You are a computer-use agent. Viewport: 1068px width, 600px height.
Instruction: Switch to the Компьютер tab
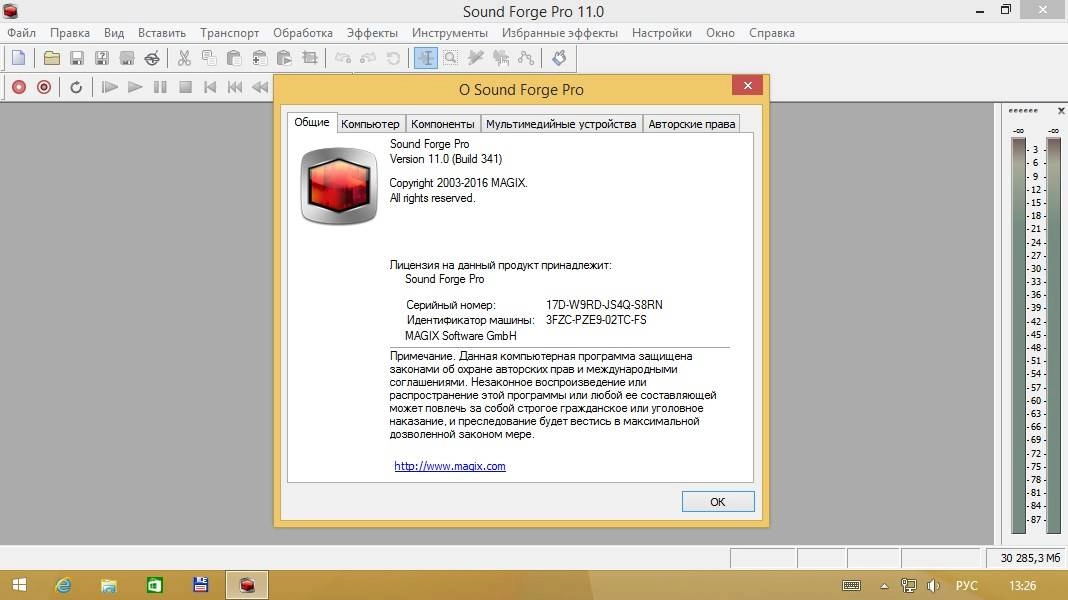click(x=371, y=124)
